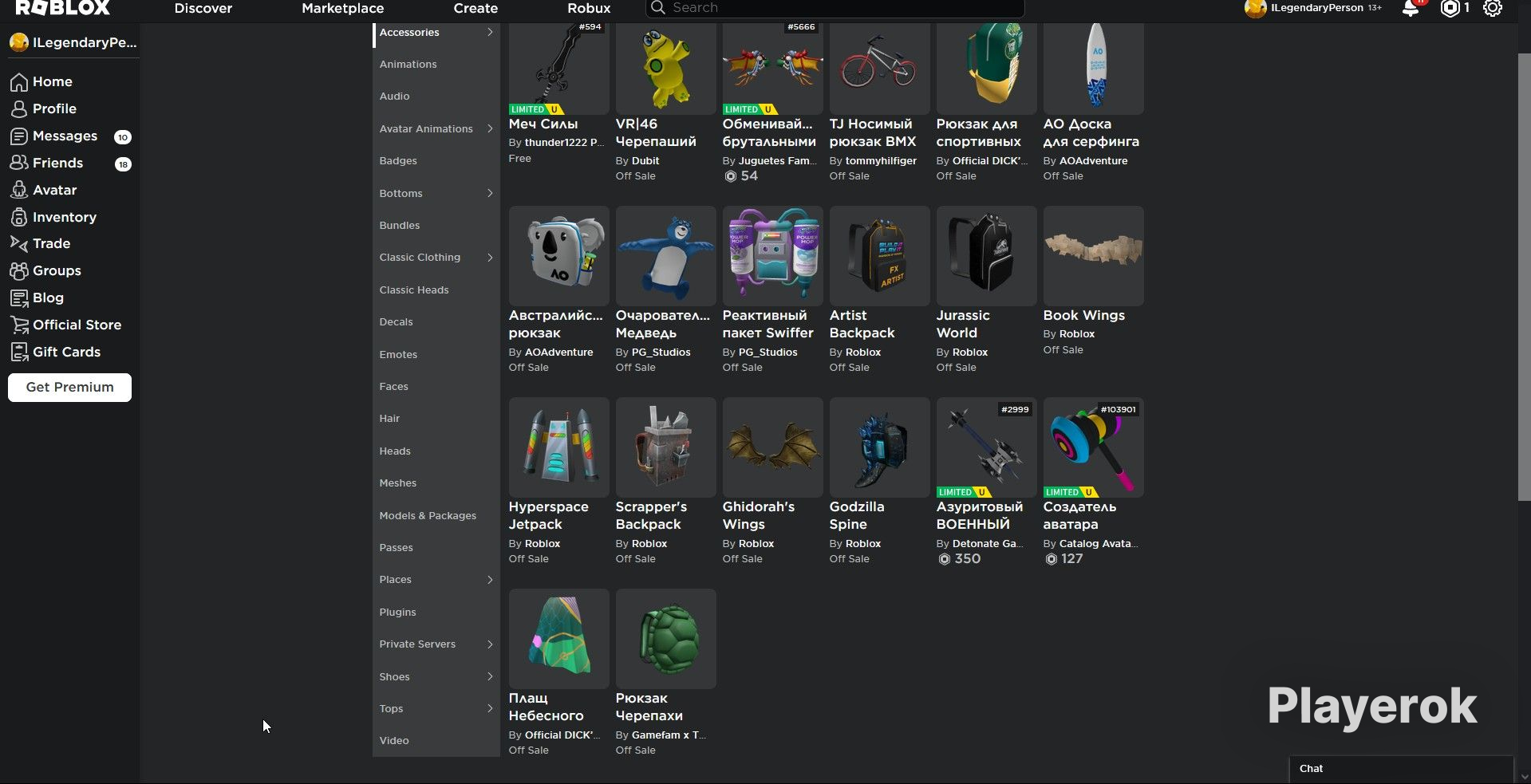Image resolution: width=1531 pixels, height=784 pixels.
Task: Open creator link Detonate Ga...
Action: point(986,544)
